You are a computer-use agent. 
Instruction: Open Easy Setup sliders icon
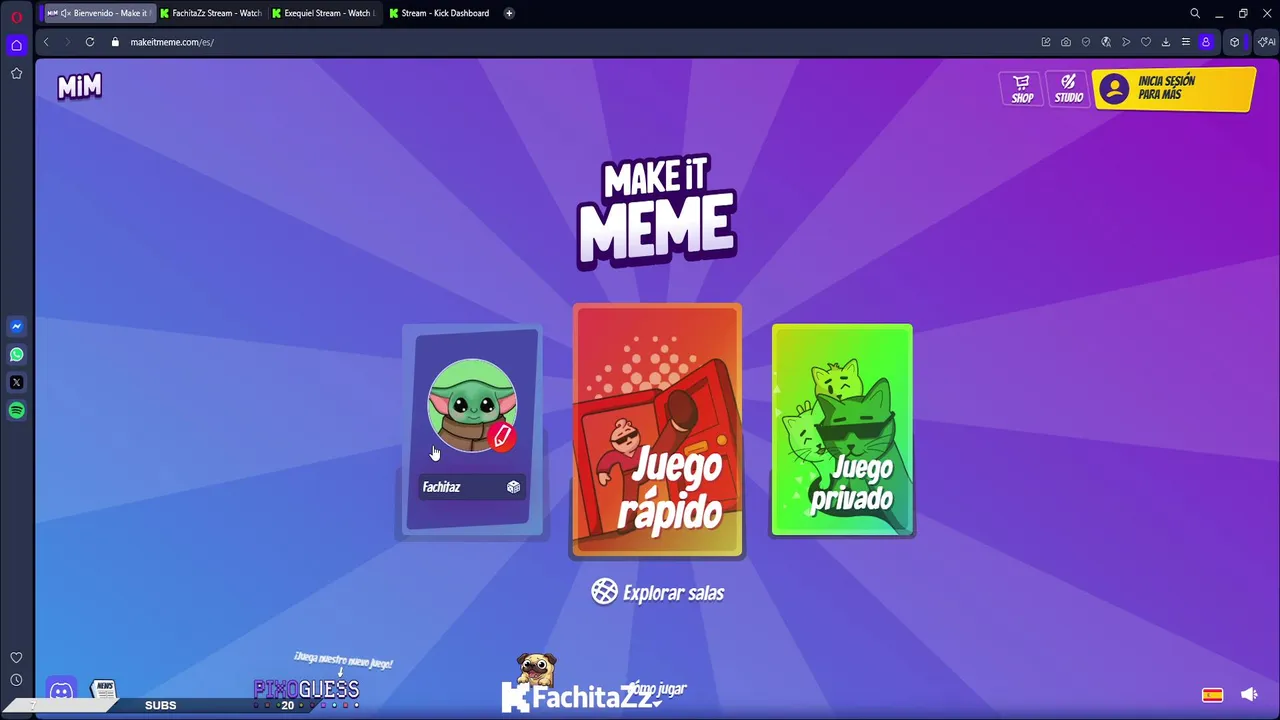coord(1186,42)
